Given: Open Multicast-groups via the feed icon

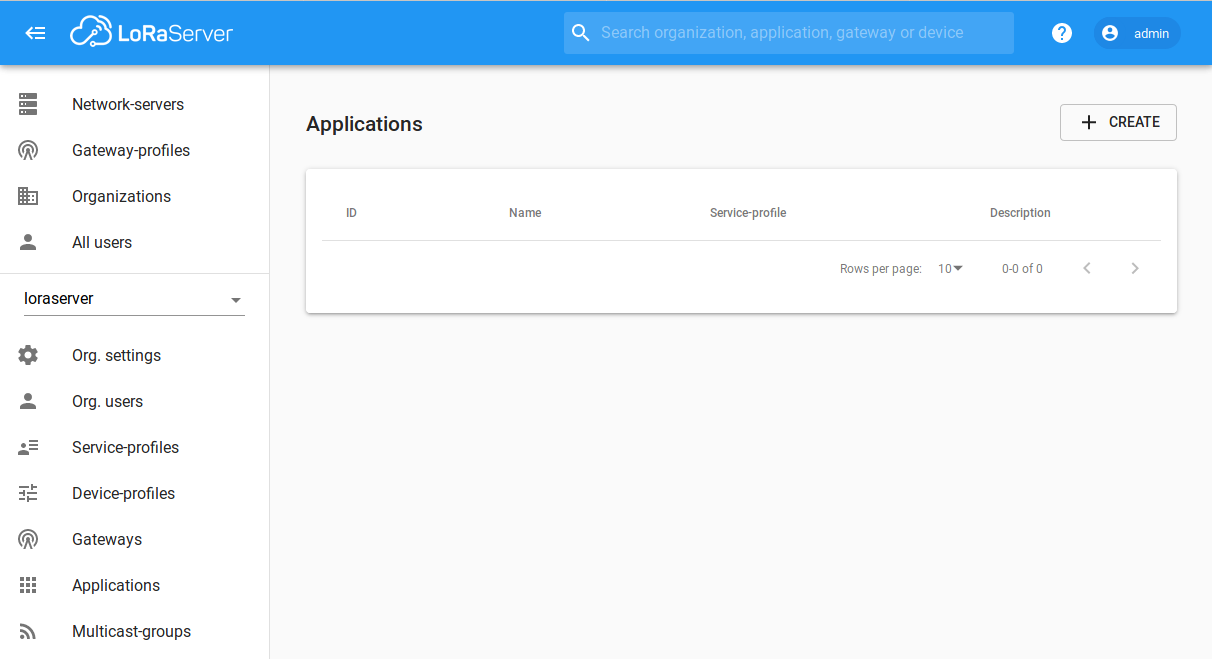Looking at the screenshot, I should [x=28, y=631].
